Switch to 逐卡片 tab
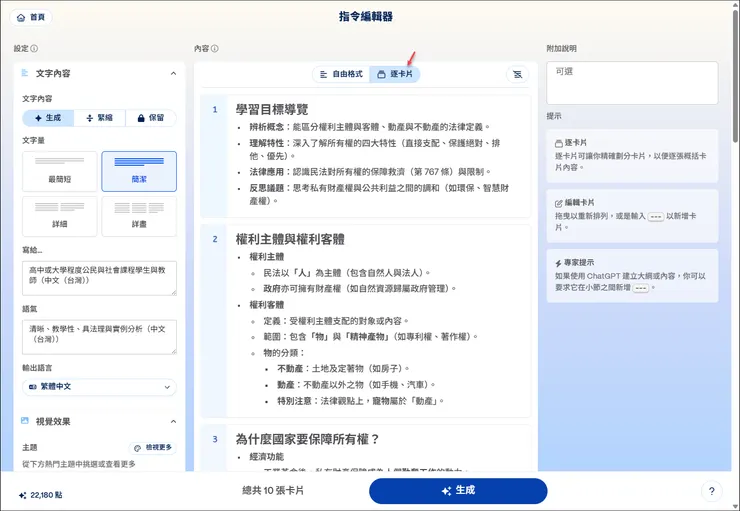The image size is (740, 511). pos(395,74)
